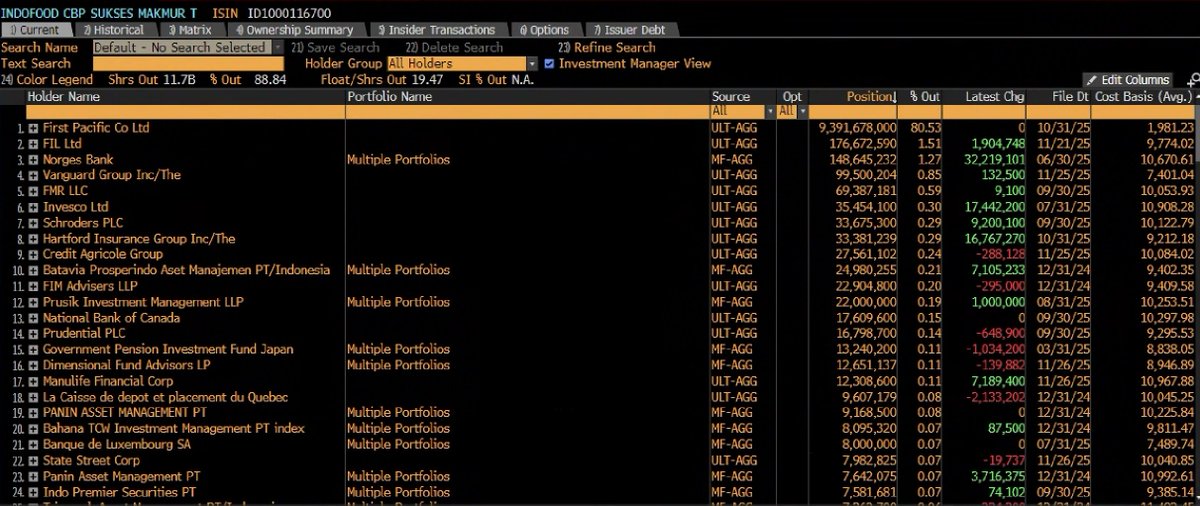Expand La Caisse de depot Quebec row
1200x506 pixels.
(x=33, y=397)
